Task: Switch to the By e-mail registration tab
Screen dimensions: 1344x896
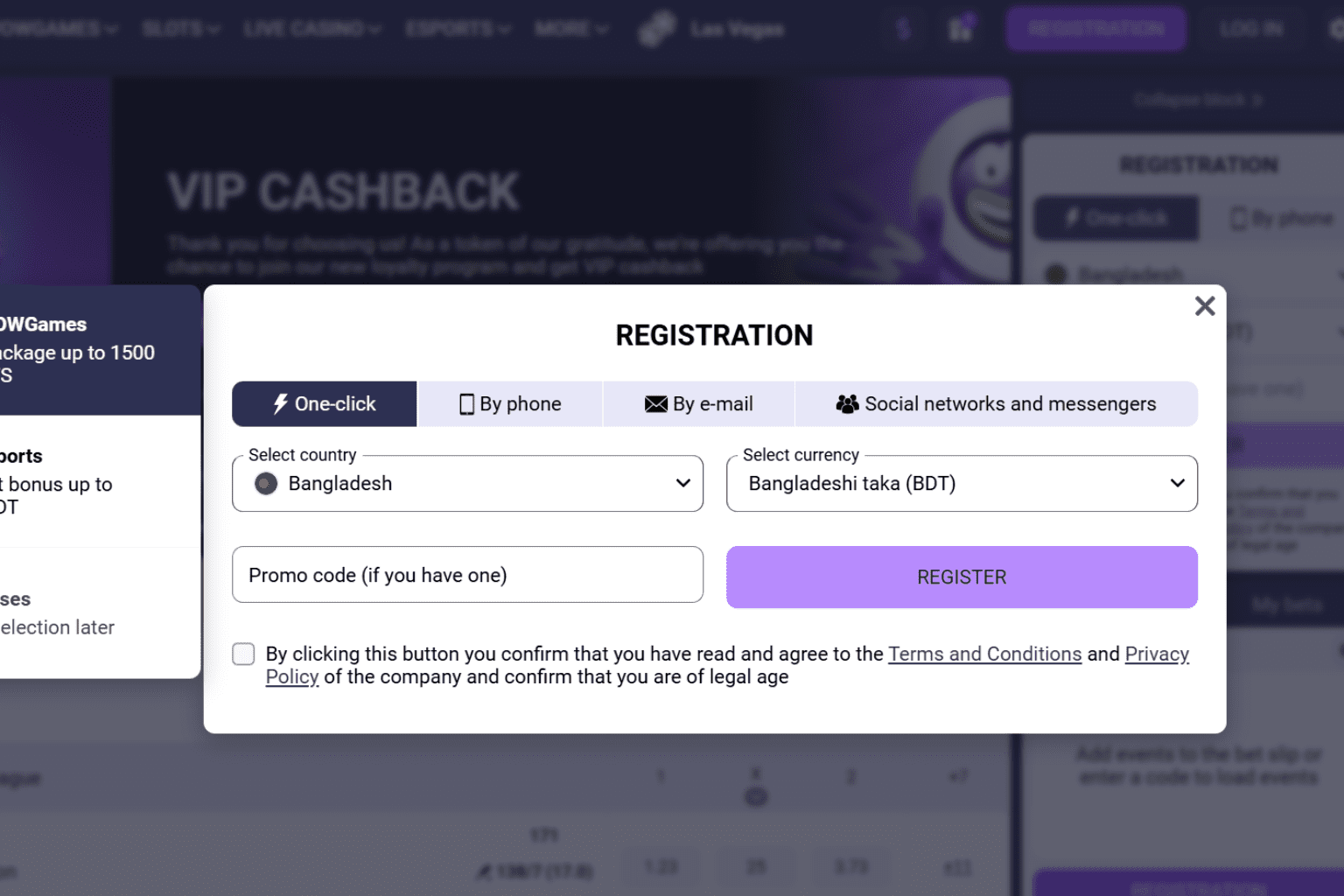Action: point(697,403)
